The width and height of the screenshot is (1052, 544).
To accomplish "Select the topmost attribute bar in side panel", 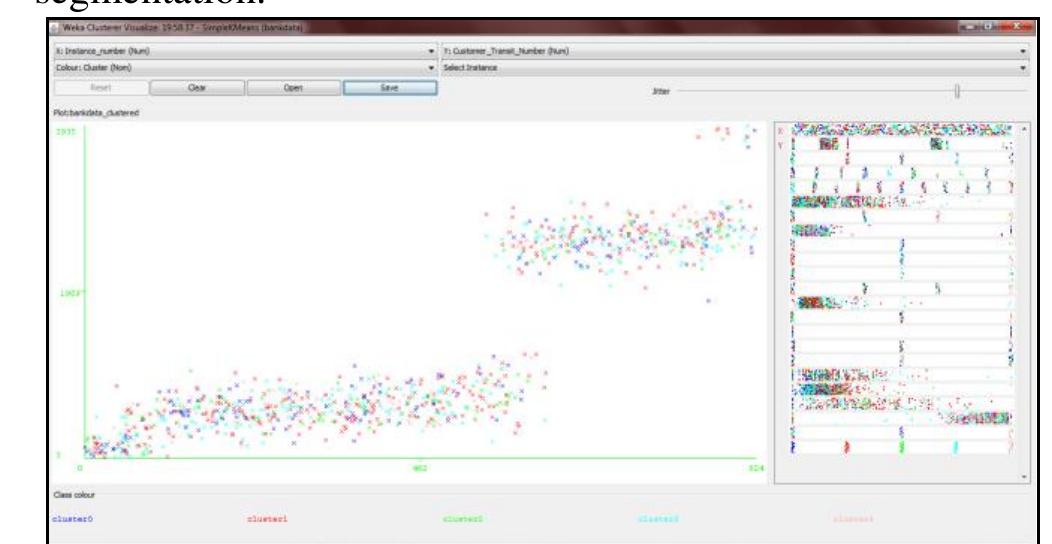I will pos(901,129).
